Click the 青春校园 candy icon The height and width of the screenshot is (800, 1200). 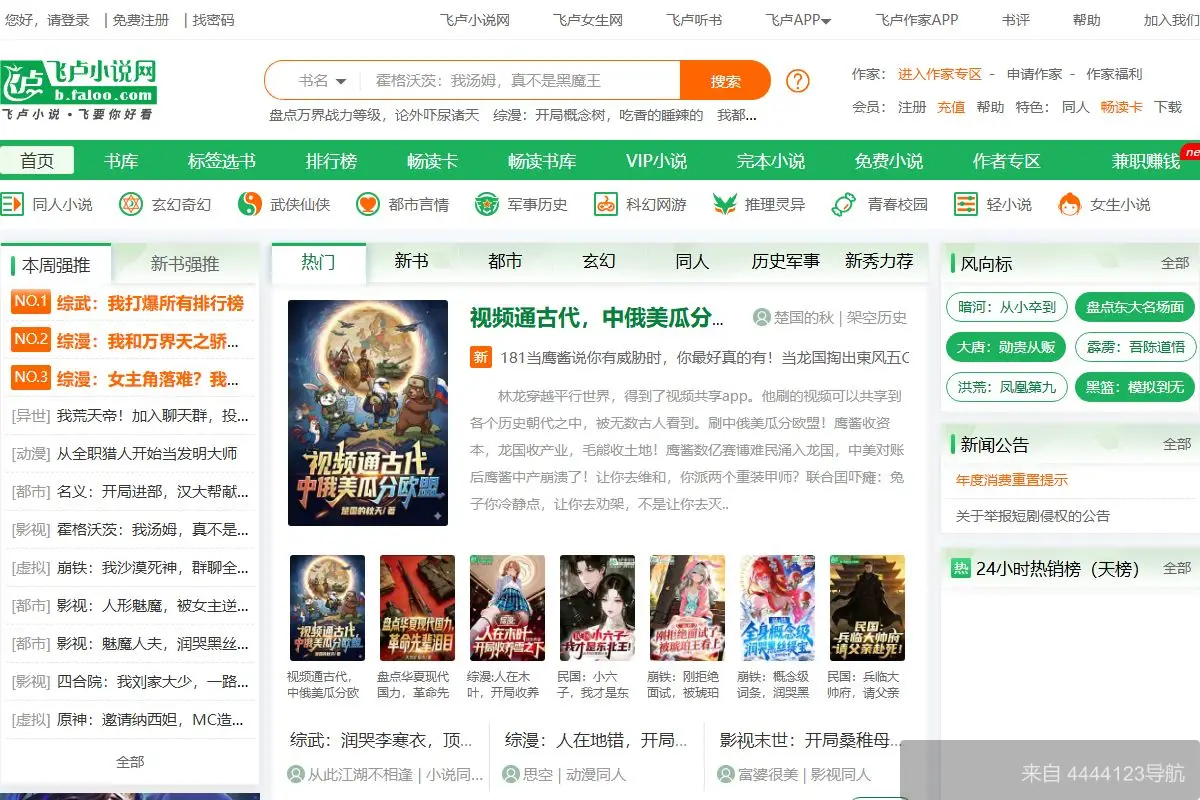(x=845, y=204)
